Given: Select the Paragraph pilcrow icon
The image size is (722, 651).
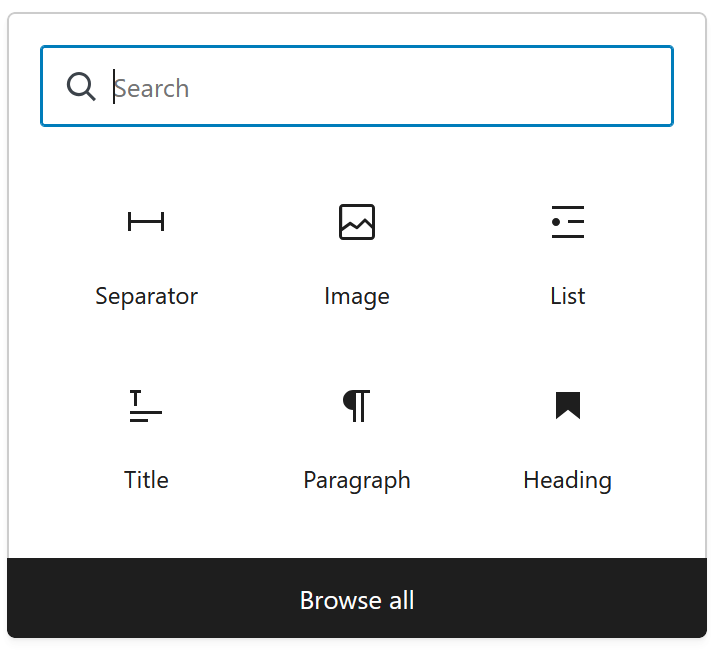Looking at the screenshot, I should 357,406.
